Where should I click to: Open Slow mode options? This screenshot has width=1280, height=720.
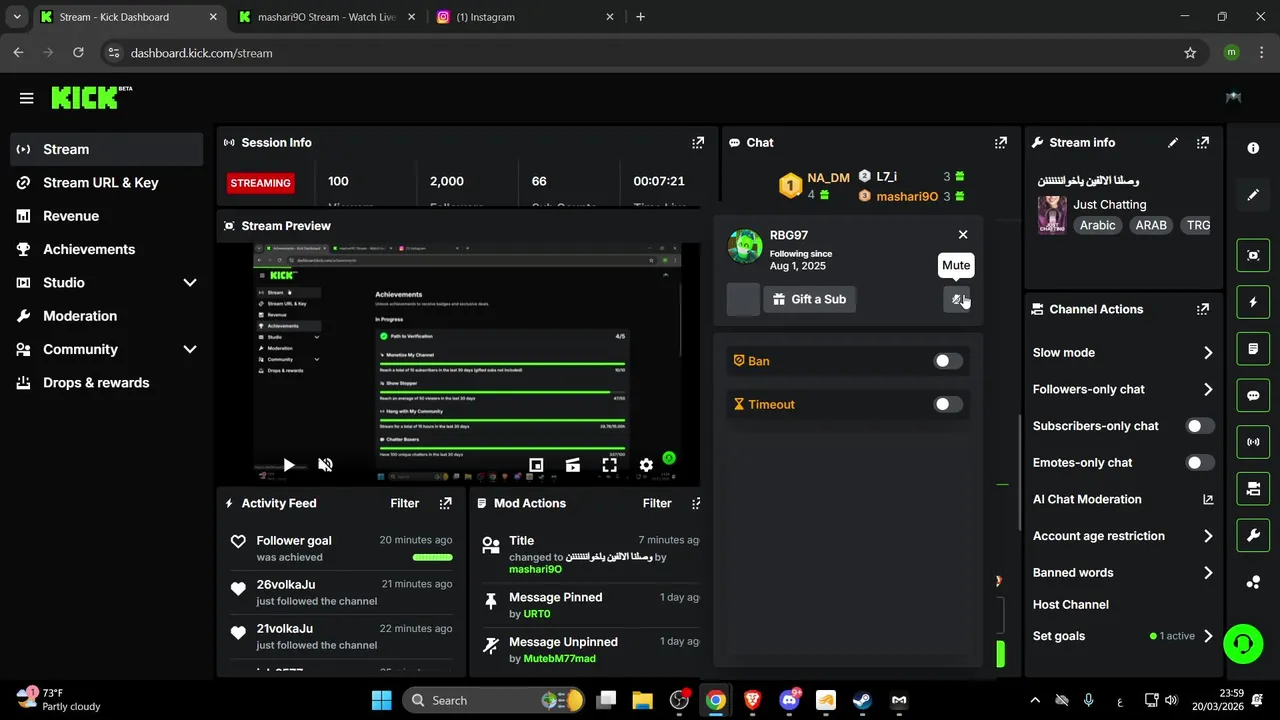coord(1123,353)
